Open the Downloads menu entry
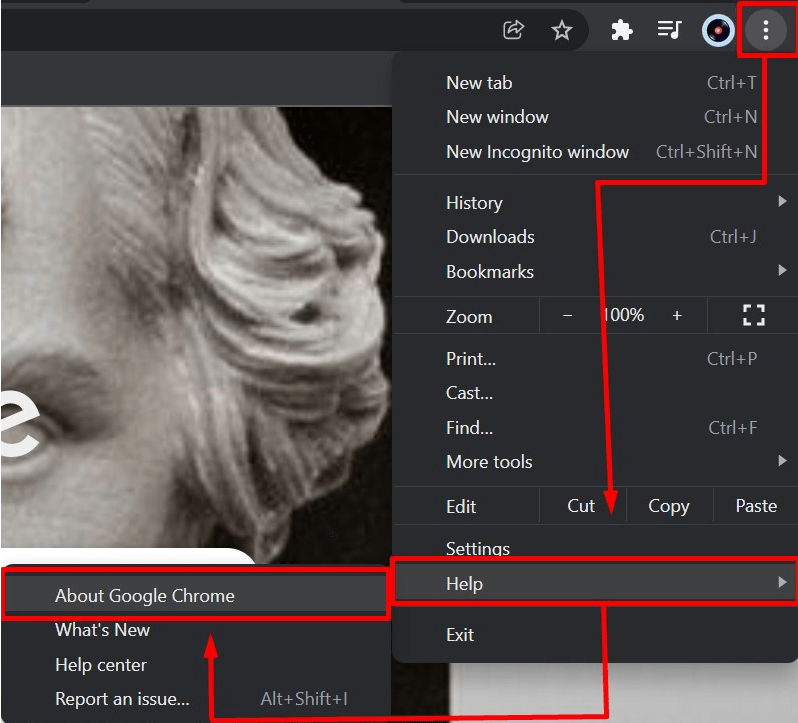798x723 pixels. [490, 237]
